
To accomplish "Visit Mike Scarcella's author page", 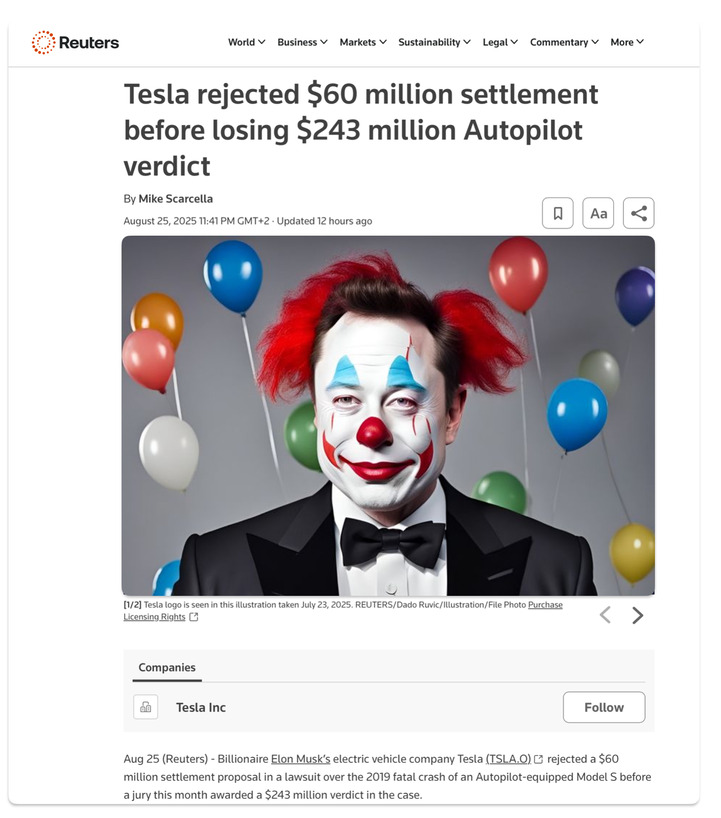I will [x=176, y=198].
